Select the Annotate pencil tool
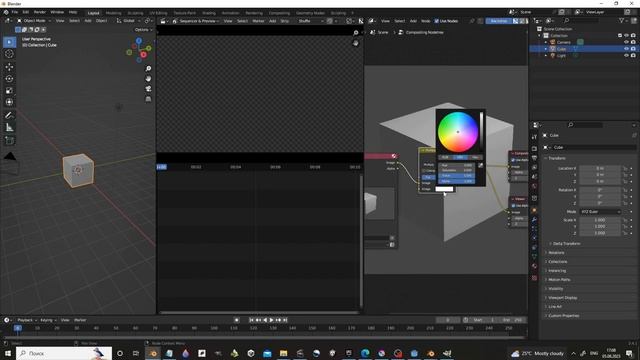Image resolution: width=640 pixels, height=360 pixels. click(9, 116)
